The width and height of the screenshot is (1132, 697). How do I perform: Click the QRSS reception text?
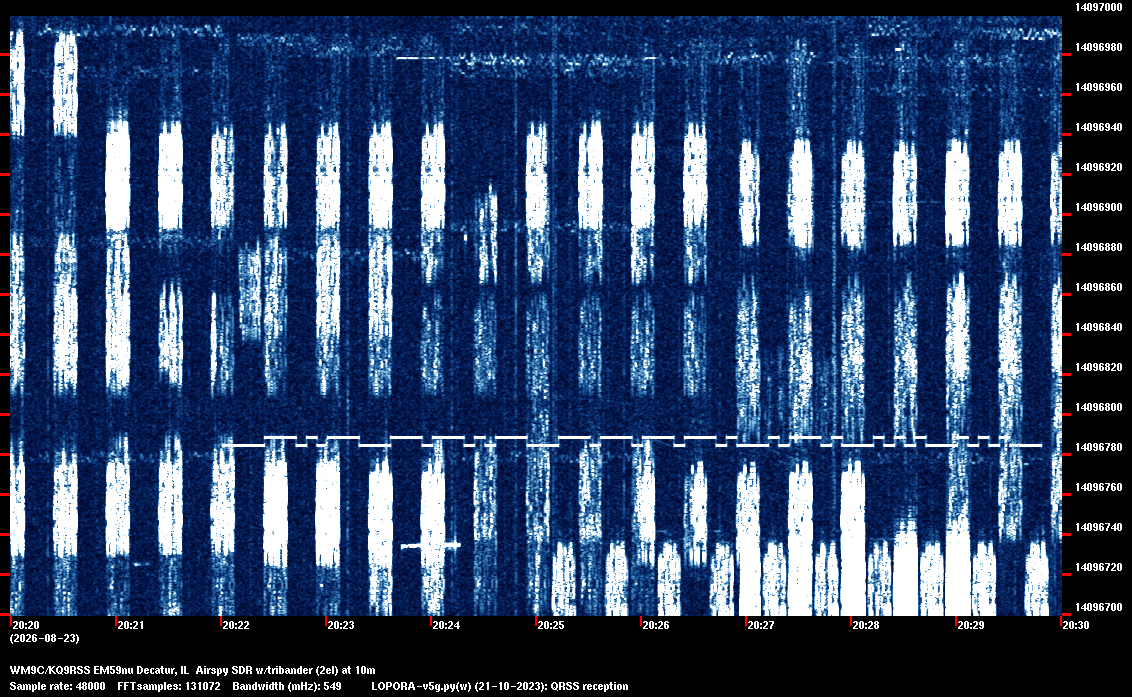[589, 686]
